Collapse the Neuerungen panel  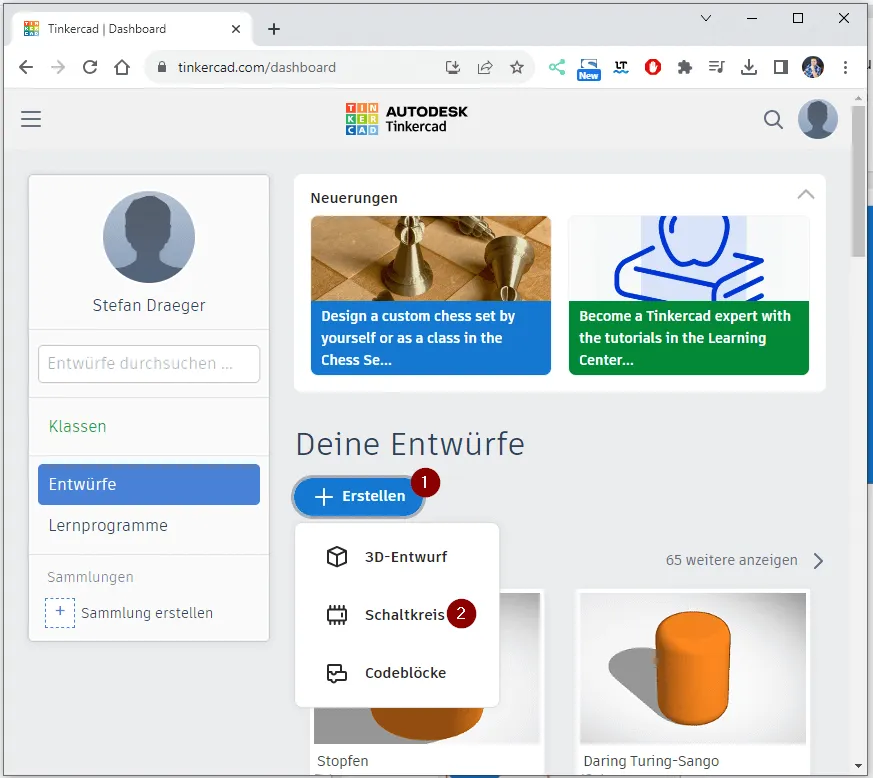coord(805,194)
